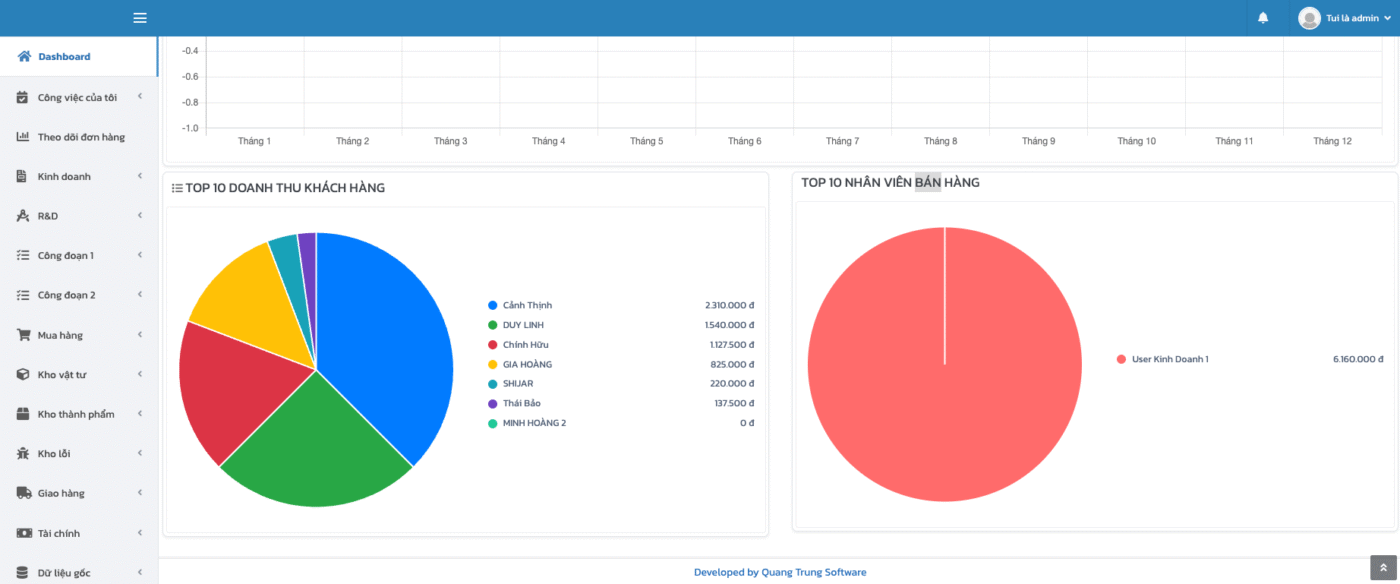The image size is (1400, 584).
Task: Click the Quang Trung Software link
Action: pyautogui.click(x=813, y=572)
